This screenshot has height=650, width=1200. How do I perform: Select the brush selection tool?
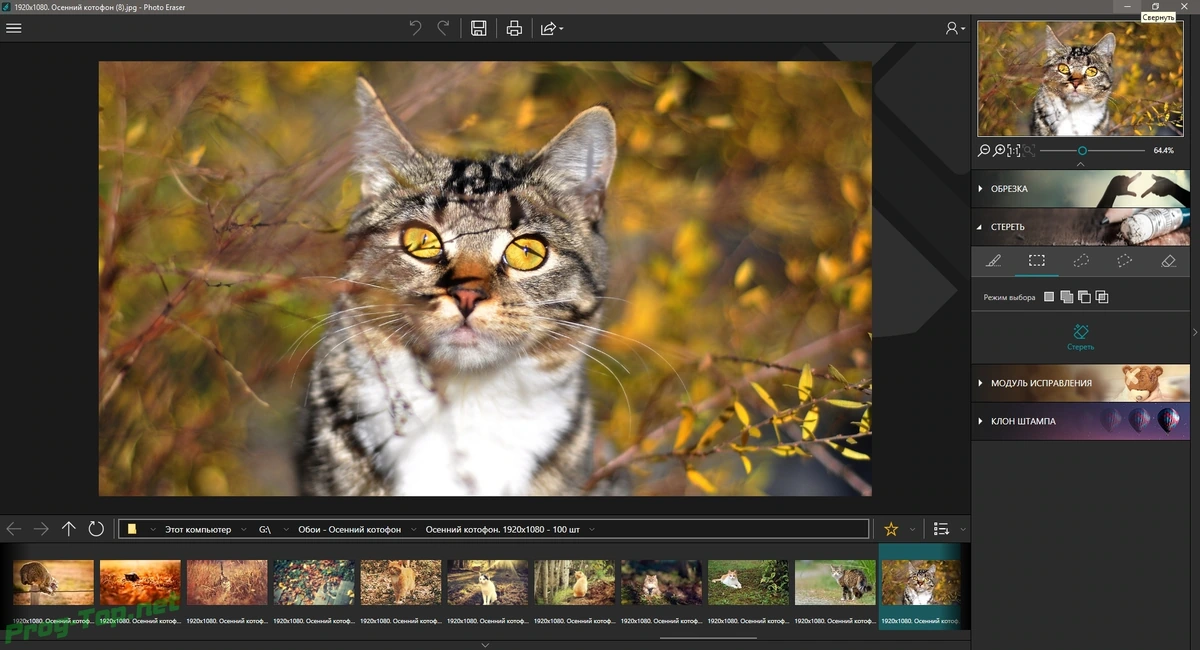[993, 261]
